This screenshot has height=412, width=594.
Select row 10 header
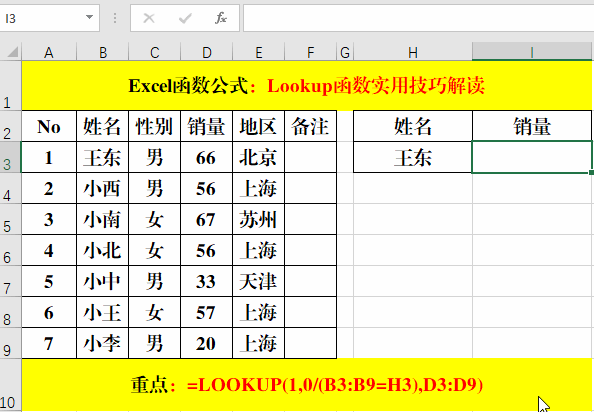(11, 385)
